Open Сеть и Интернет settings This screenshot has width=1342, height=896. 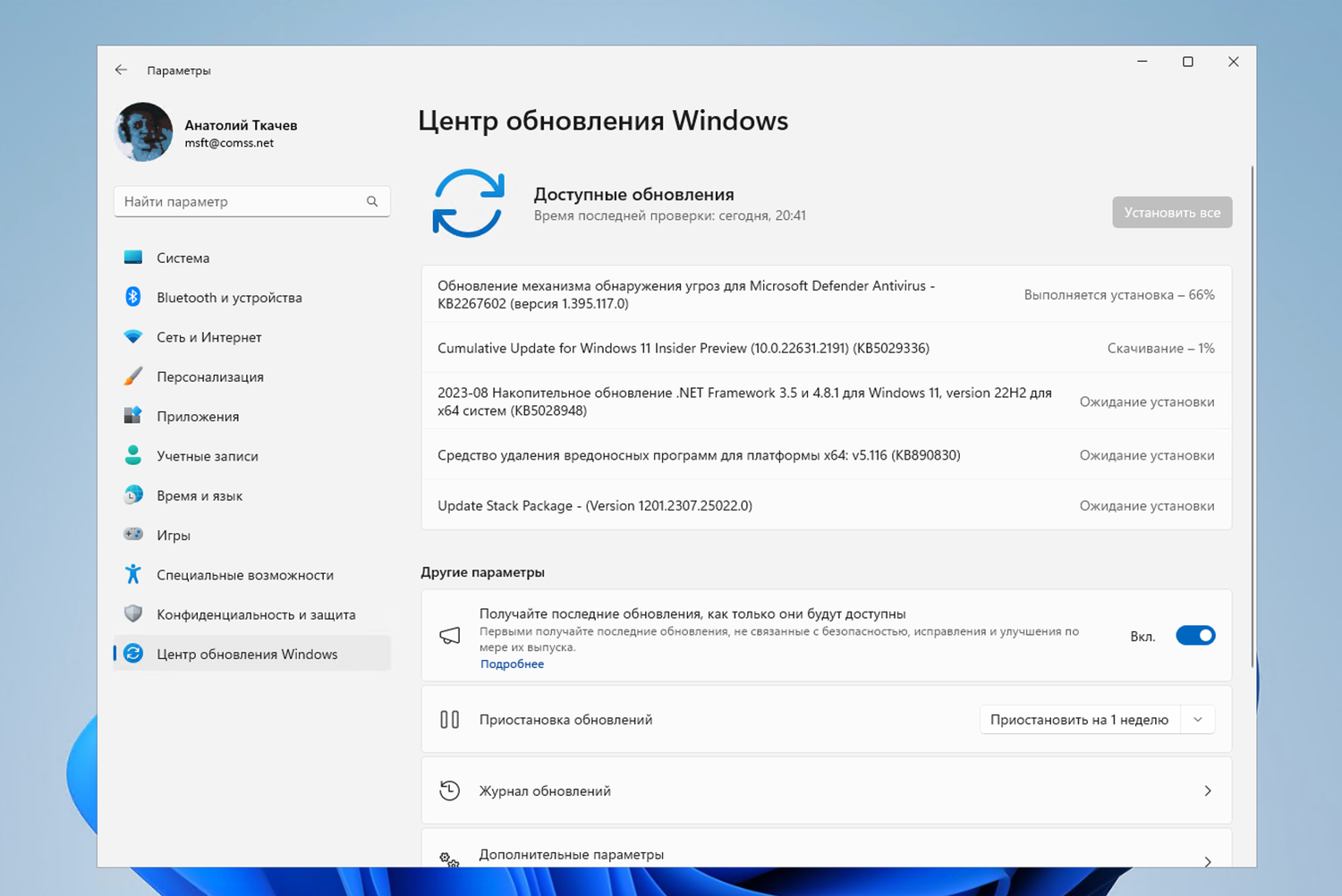[x=252, y=337]
